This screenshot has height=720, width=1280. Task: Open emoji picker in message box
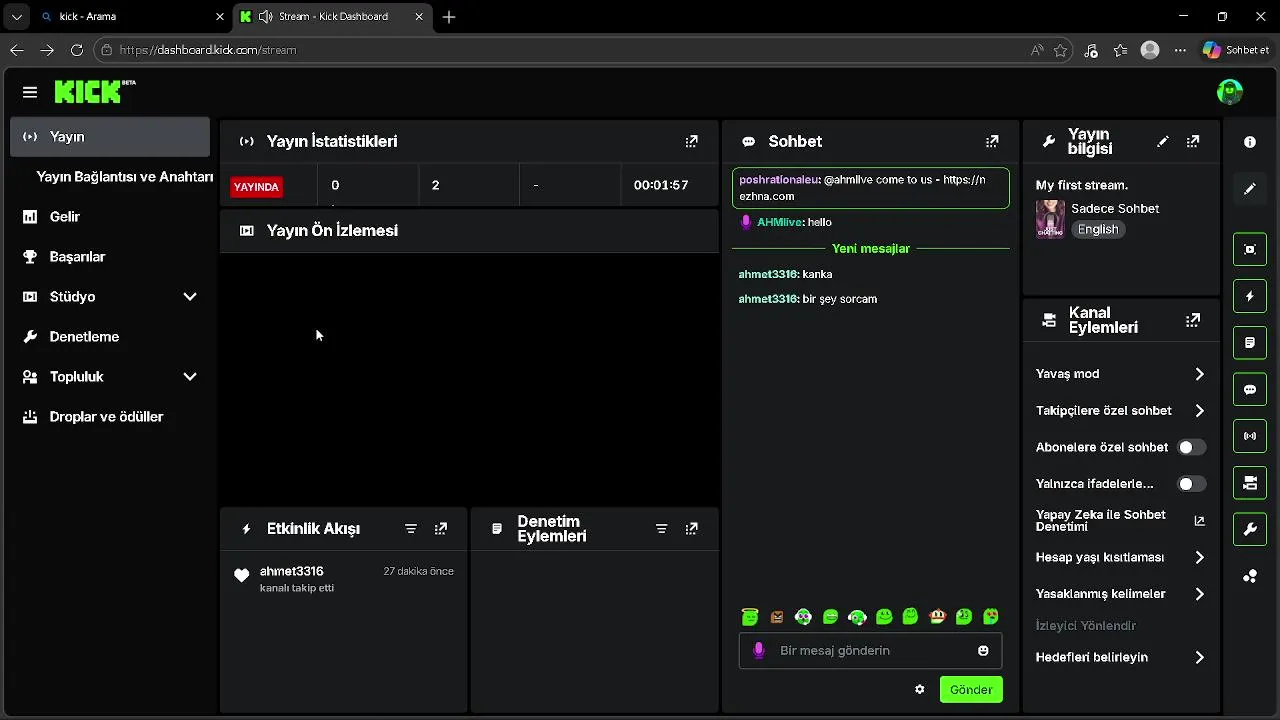click(x=983, y=650)
